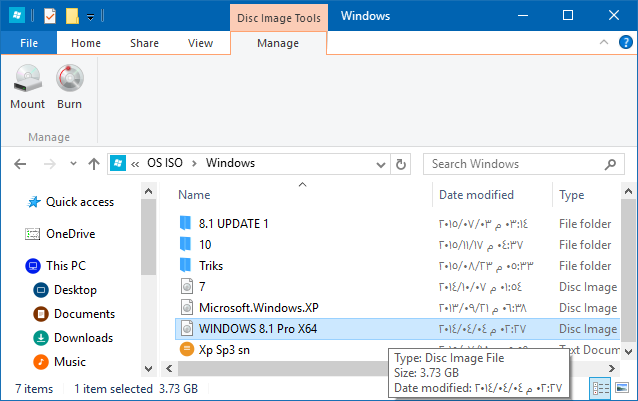
Task: Expand the hidden path chevrons in address bar
Action: pos(135,164)
